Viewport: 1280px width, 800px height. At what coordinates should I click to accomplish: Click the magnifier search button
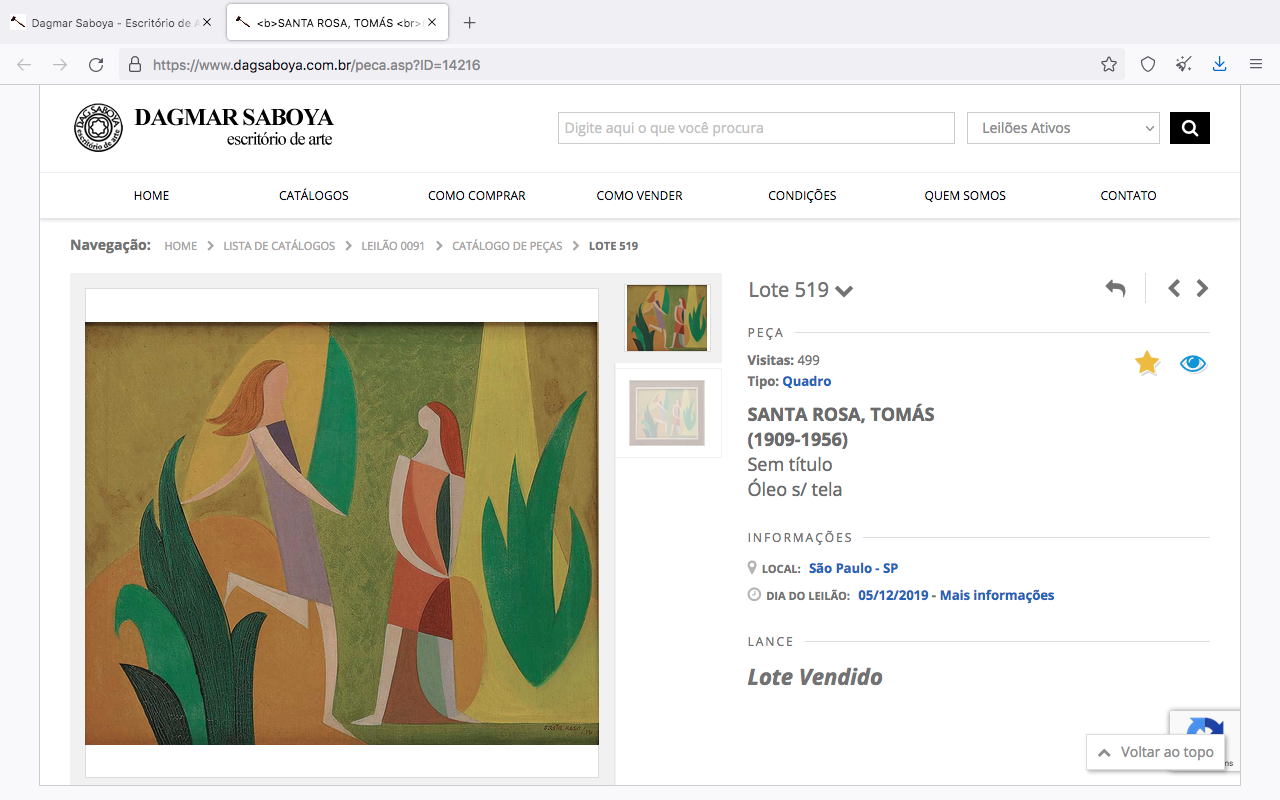pos(1190,128)
